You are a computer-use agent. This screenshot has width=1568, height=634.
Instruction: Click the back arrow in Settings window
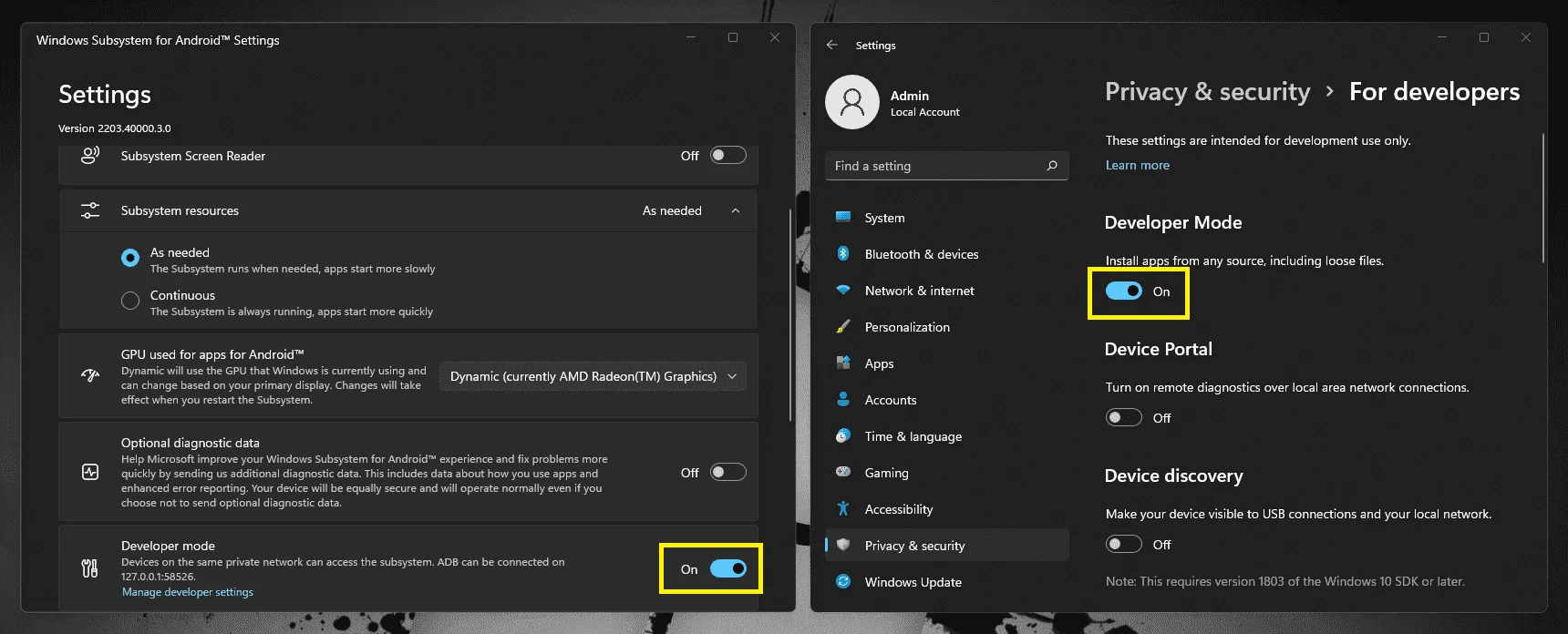[831, 45]
